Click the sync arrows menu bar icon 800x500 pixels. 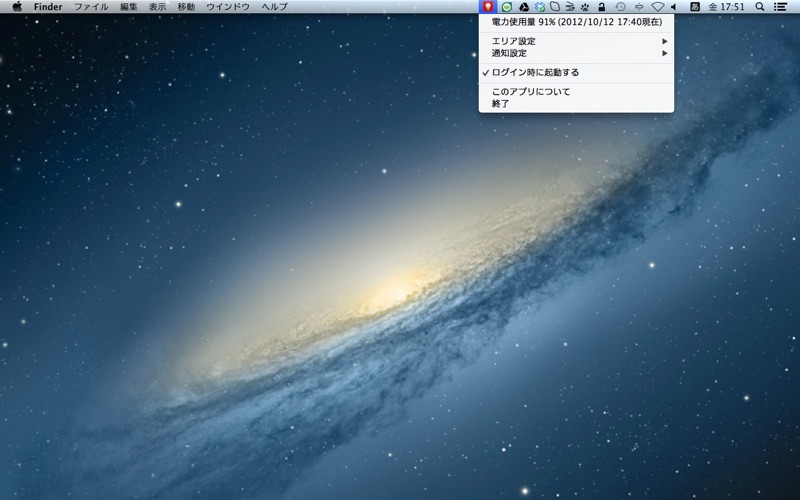(x=639, y=7)
